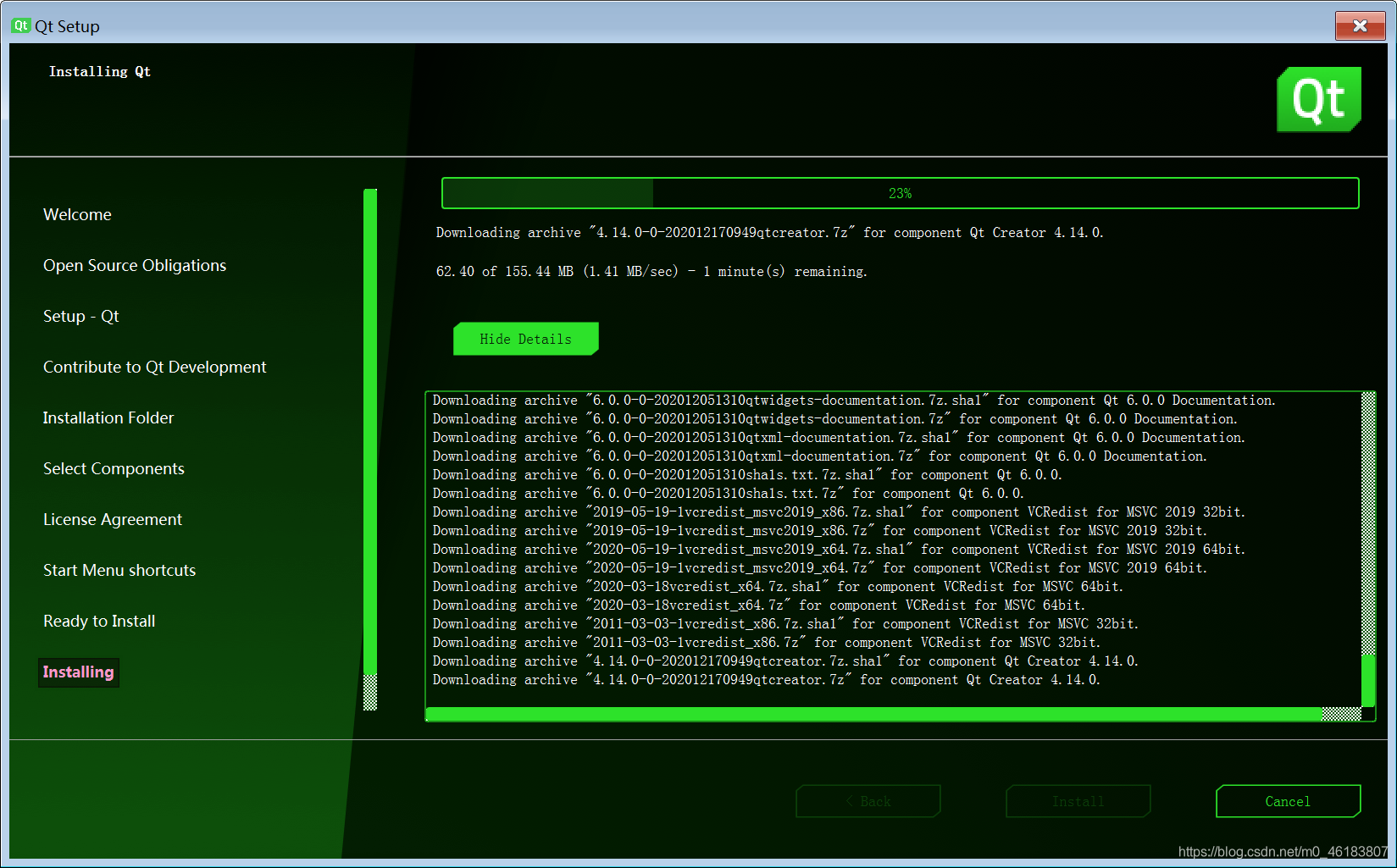
Task: Click log line for qtwidgets-documentation.7z.sha1
Action: pos(854,400)
